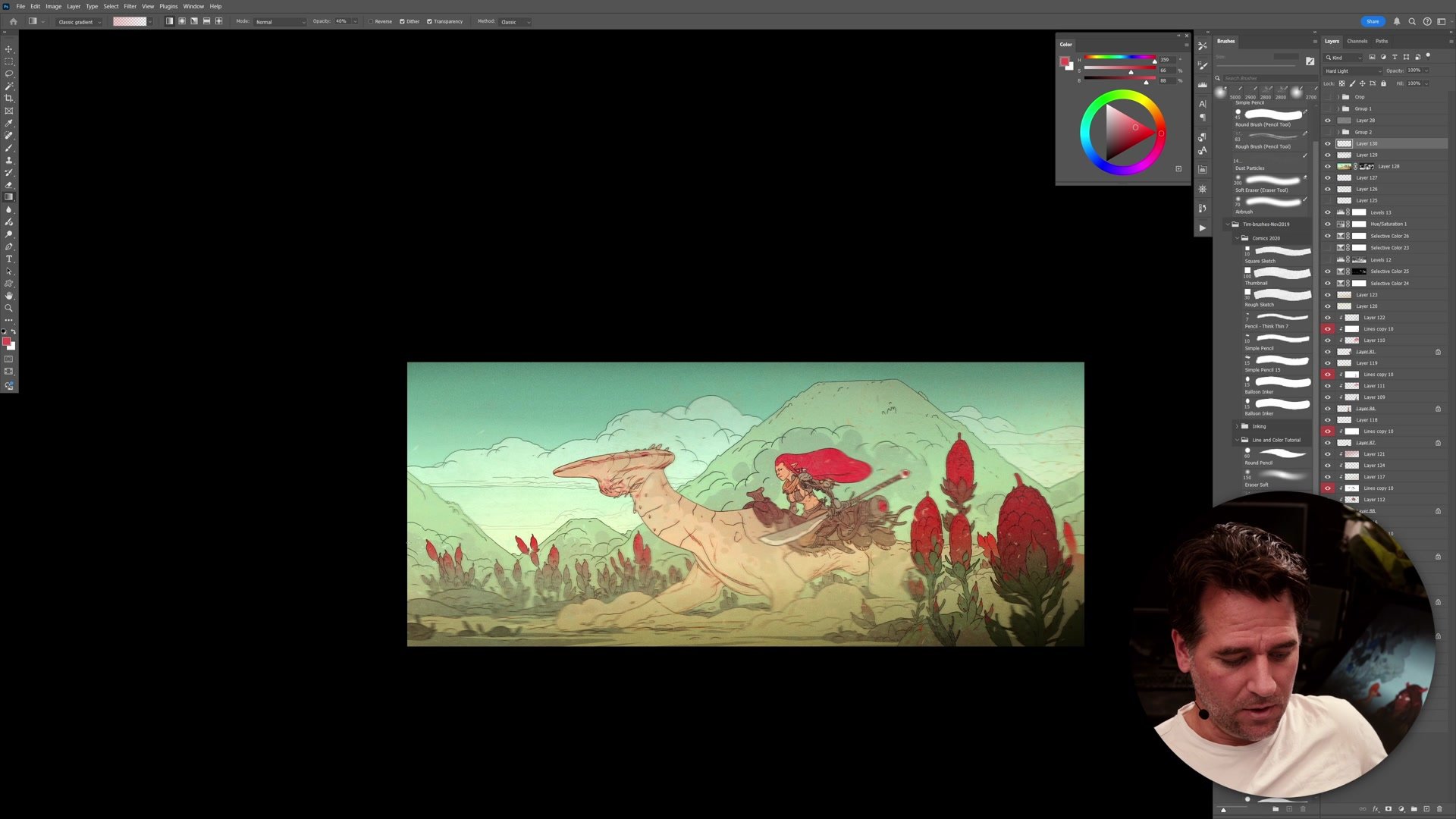The height and width of the screenshot is (819, 1456).
Task: Select the Type tool
Action: (x=9, y=258)
